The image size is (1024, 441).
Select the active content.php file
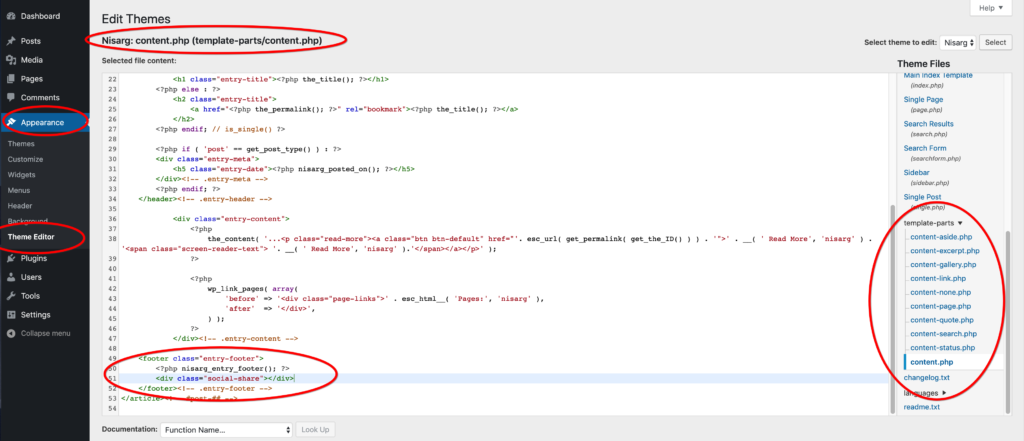pos(931,362)
